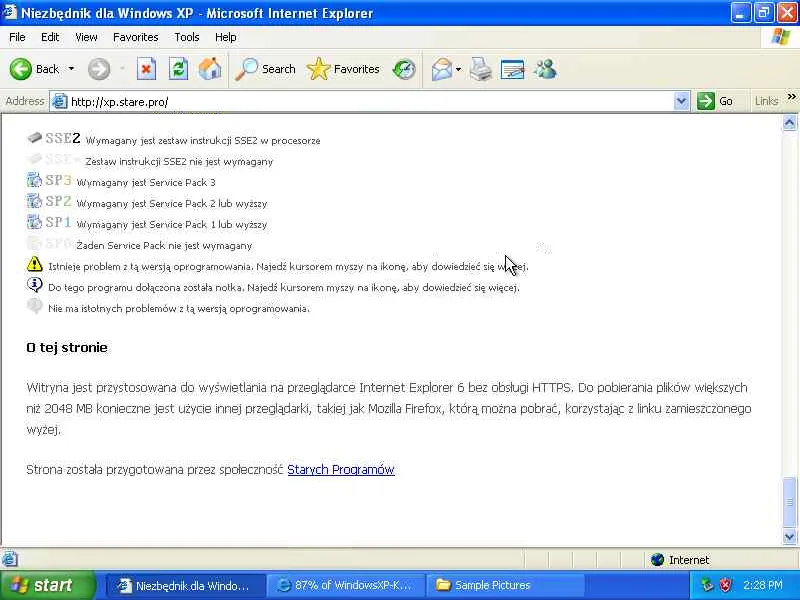The width and height of the screenshot is (800, 600).
Task: Click the Internet Explorer title bar icon
Action: click(x=10, y=12)
